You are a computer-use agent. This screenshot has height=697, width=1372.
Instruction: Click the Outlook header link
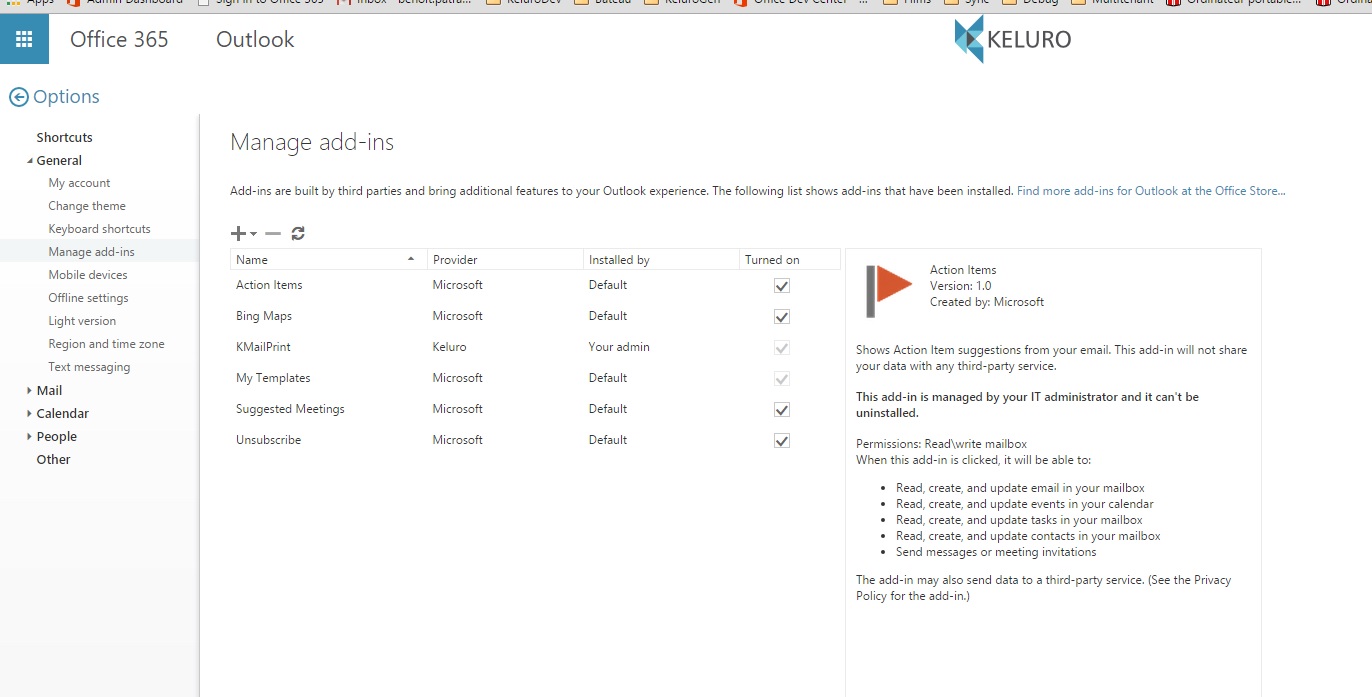255,40
